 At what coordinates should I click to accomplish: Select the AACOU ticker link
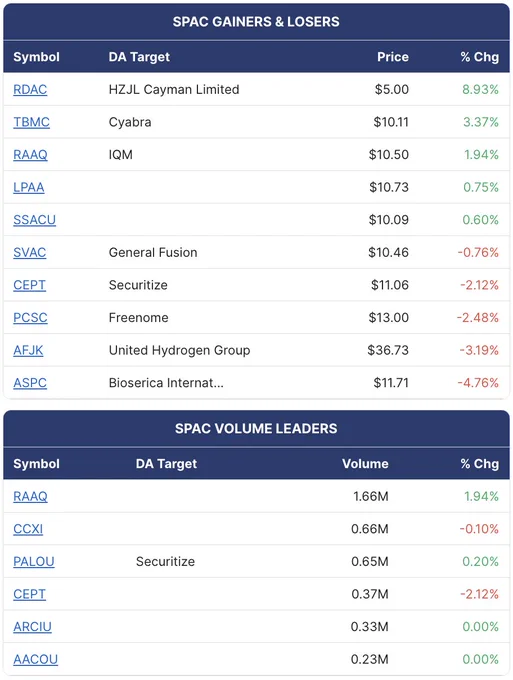pyautogui.click(x=36, y=659)
